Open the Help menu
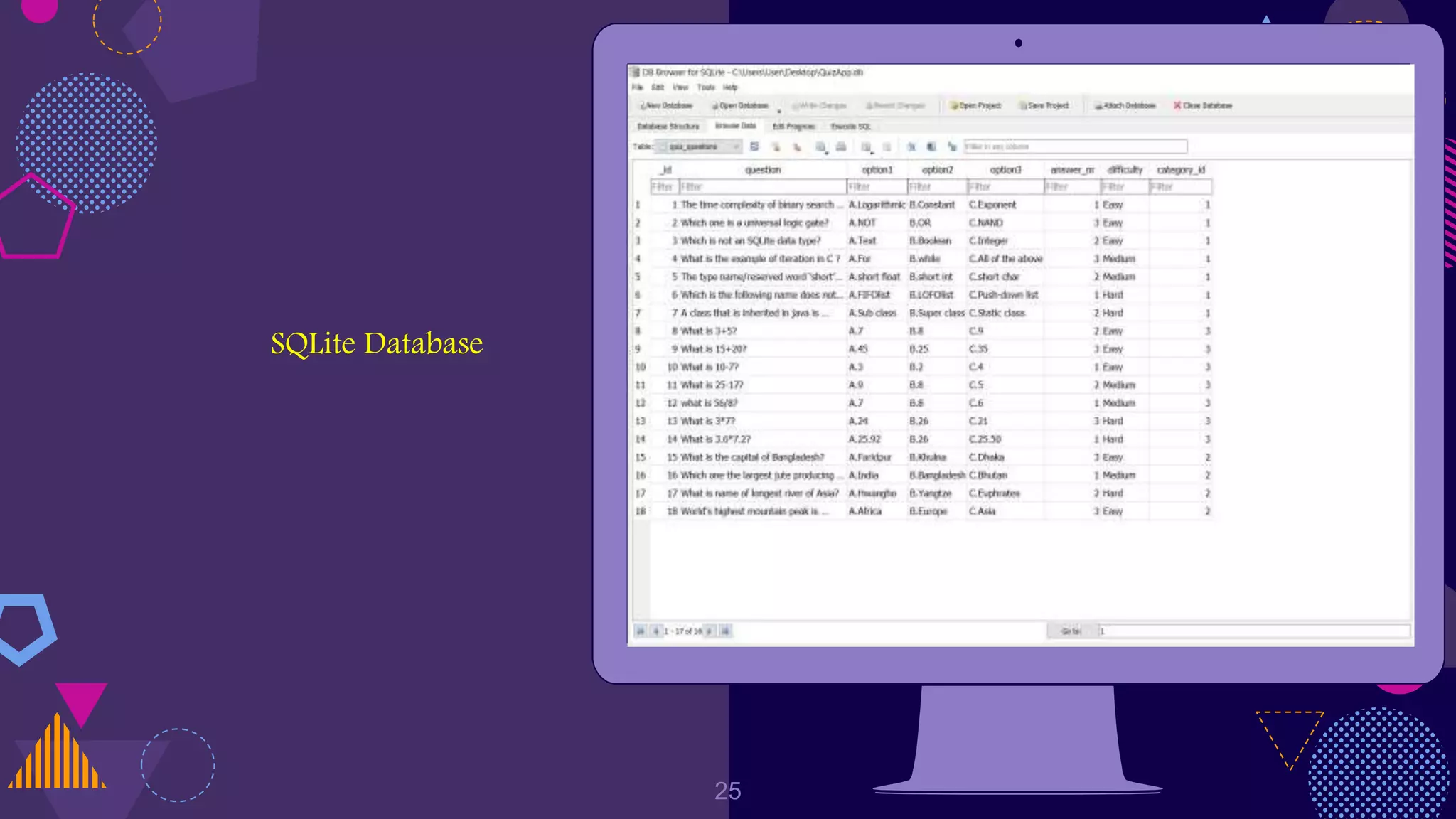1456x819 pixels. pos(730,87)
